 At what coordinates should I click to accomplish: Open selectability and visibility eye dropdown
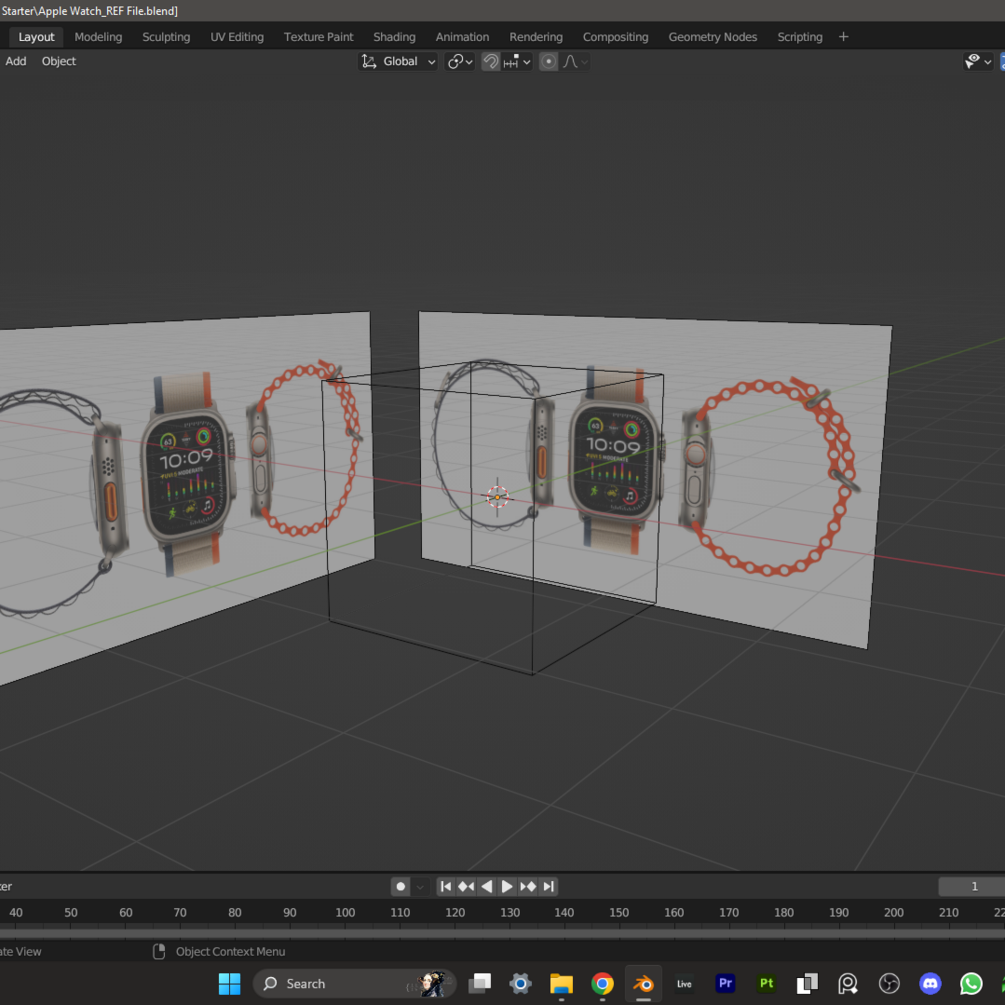pos(977,62)
